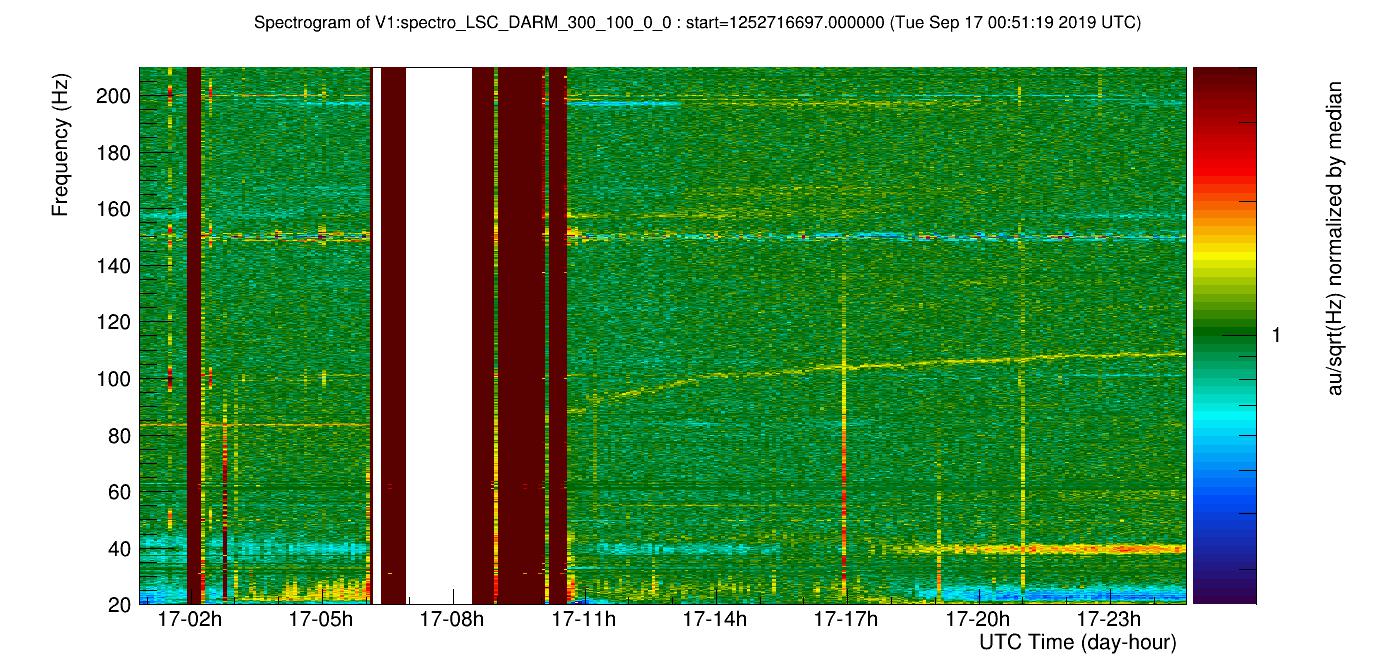Viewport: 1396px width, 672px height.
Task: Click the colorbar label "au/sqrt(Hz) normalized by median"
Action: 1334,238
